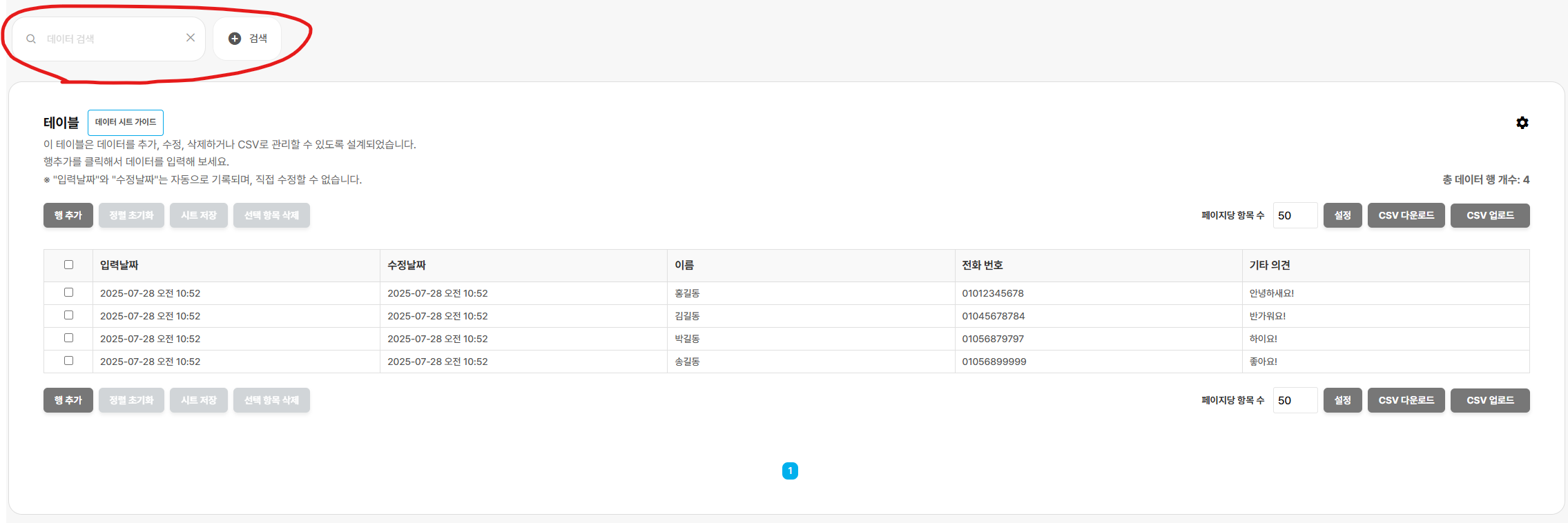Screen dimensions: 1568x523
Task: Check the row checkbox for 김길동
Action: [x=68, y=315]
